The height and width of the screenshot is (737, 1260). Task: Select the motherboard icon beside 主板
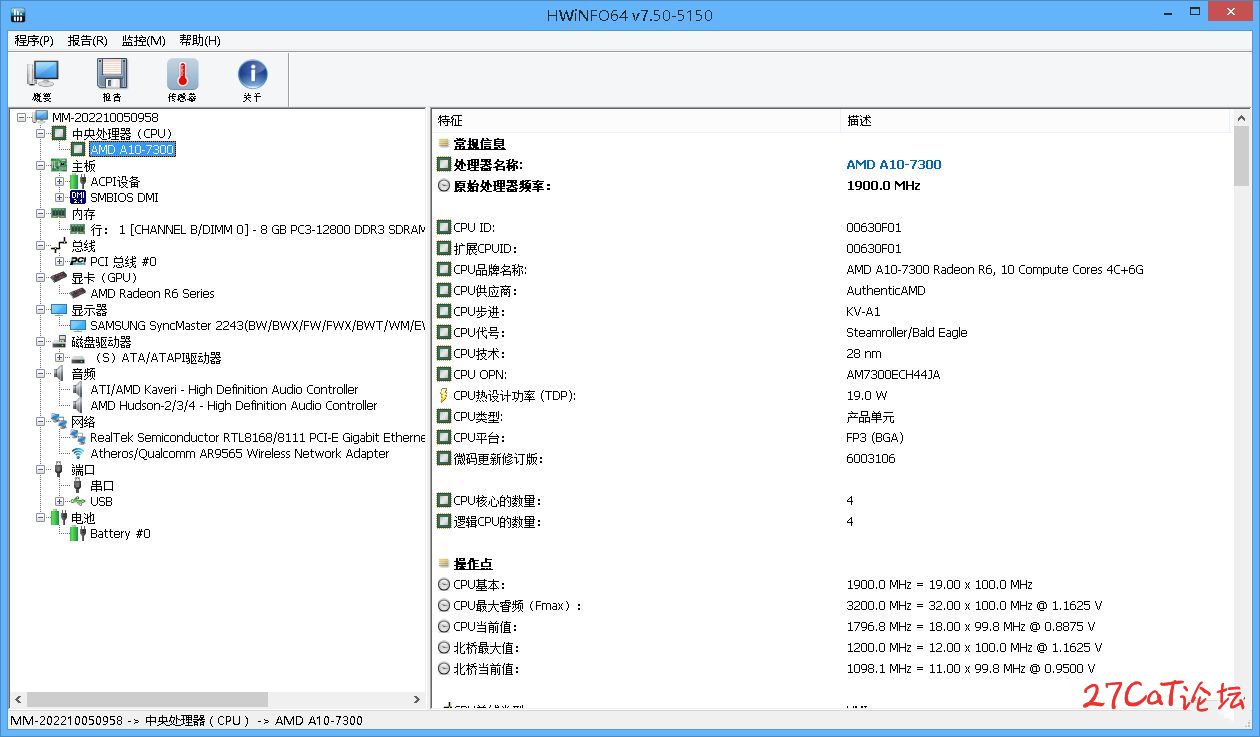point(60,165)
